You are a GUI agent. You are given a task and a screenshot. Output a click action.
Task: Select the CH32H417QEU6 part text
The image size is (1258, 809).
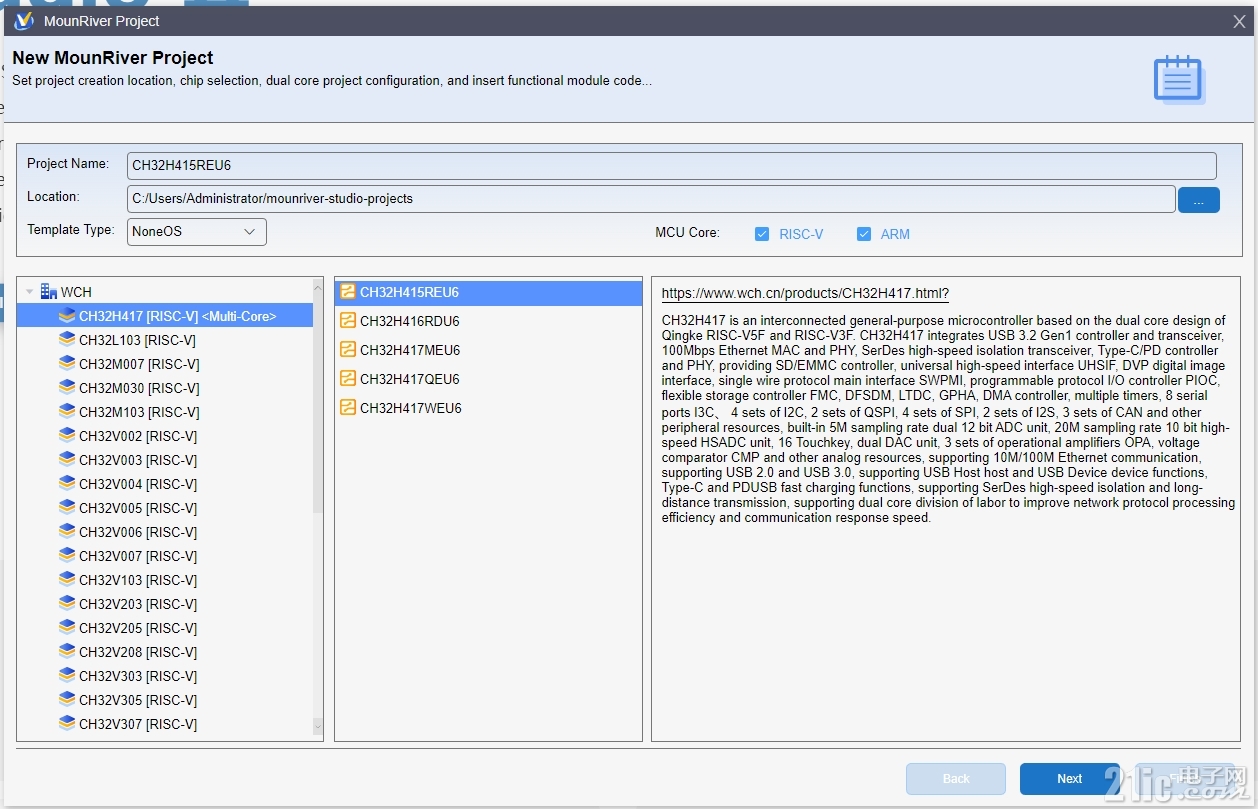pos(410,380)
